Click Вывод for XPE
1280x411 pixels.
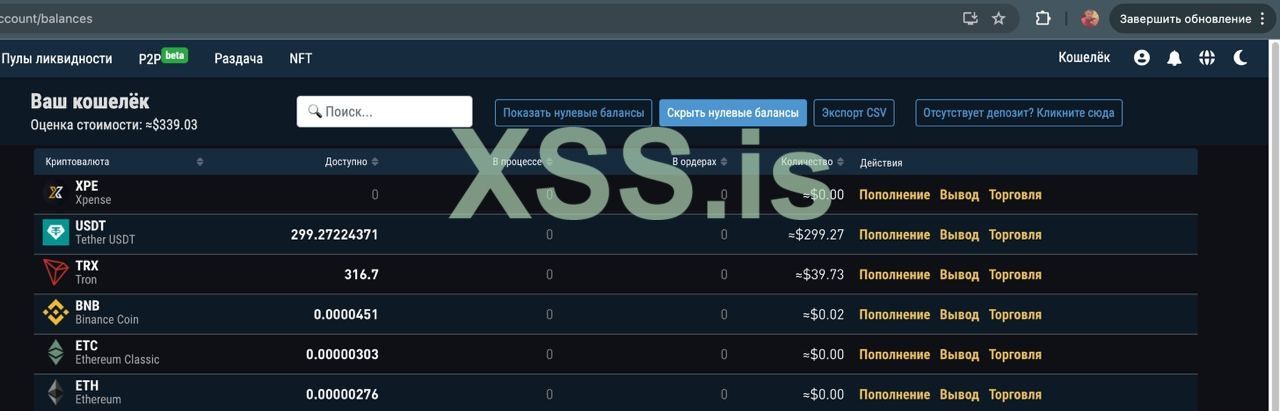click(959, 194)
